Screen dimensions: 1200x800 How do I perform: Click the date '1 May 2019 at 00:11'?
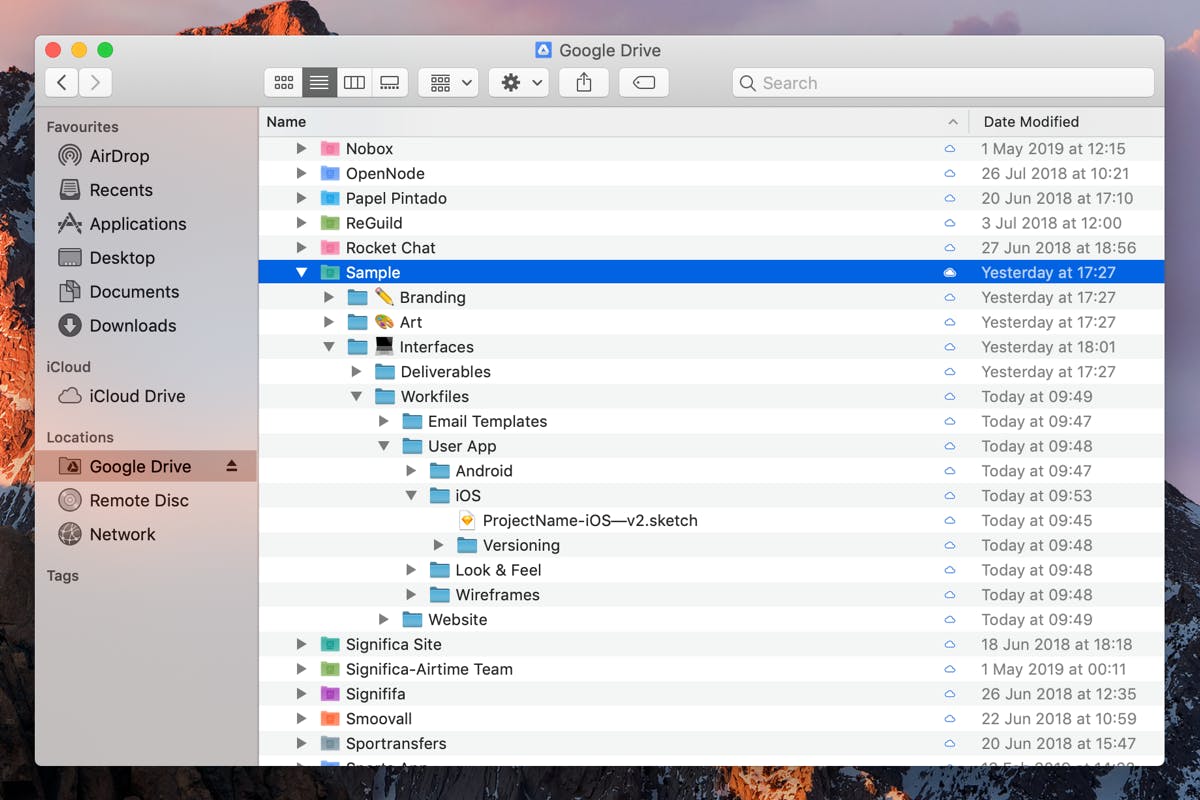[1054, 669]
